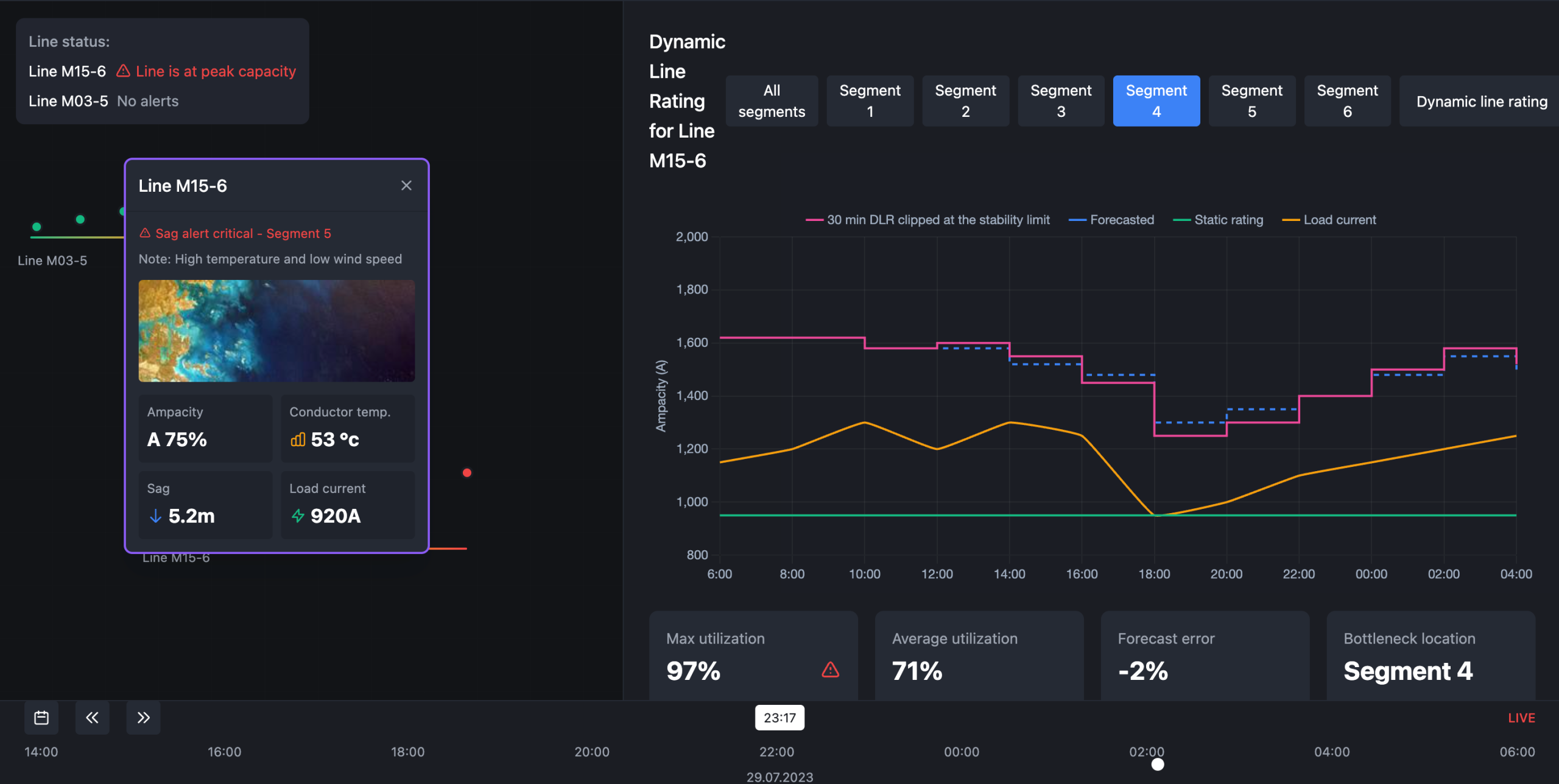Click the Line M15-6 status row
Image resolution: width=1559 pixels, height=784 pixels.
pyautogui.click(x=162, y=71)
